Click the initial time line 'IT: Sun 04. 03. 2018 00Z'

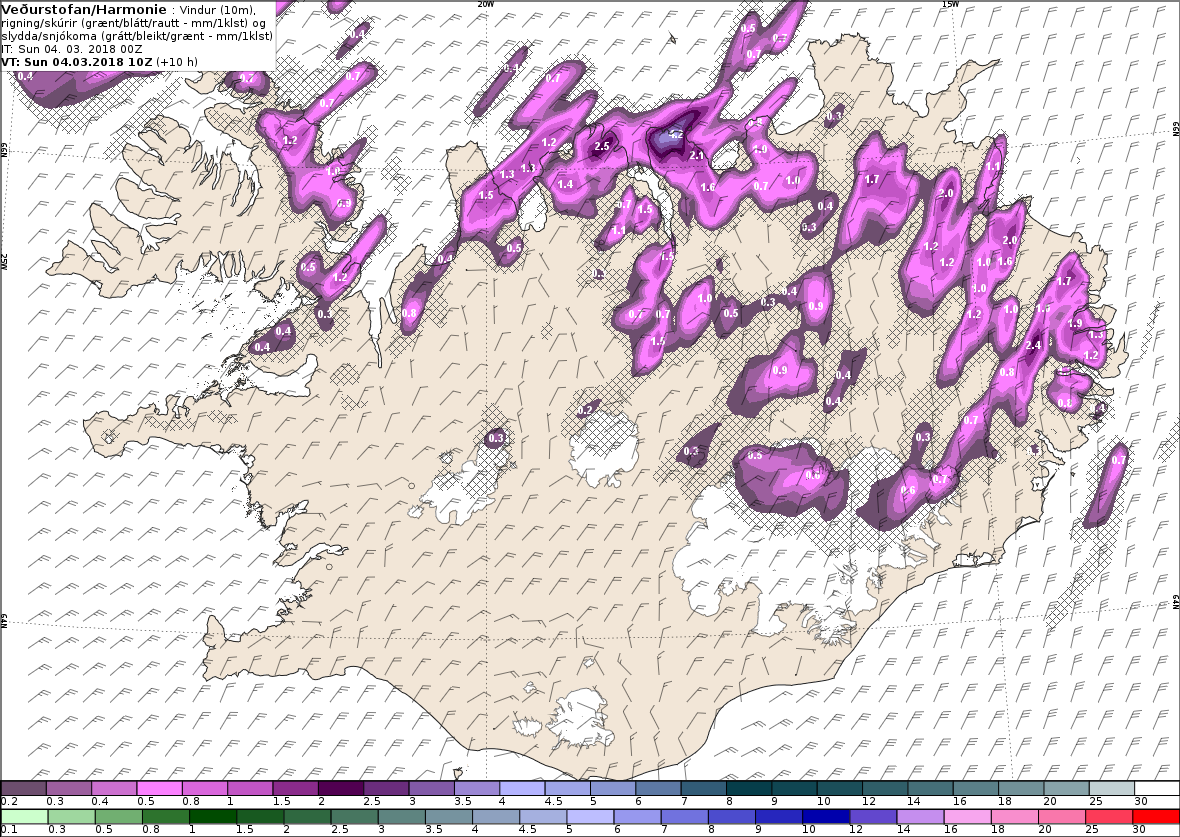click(71, 49)
